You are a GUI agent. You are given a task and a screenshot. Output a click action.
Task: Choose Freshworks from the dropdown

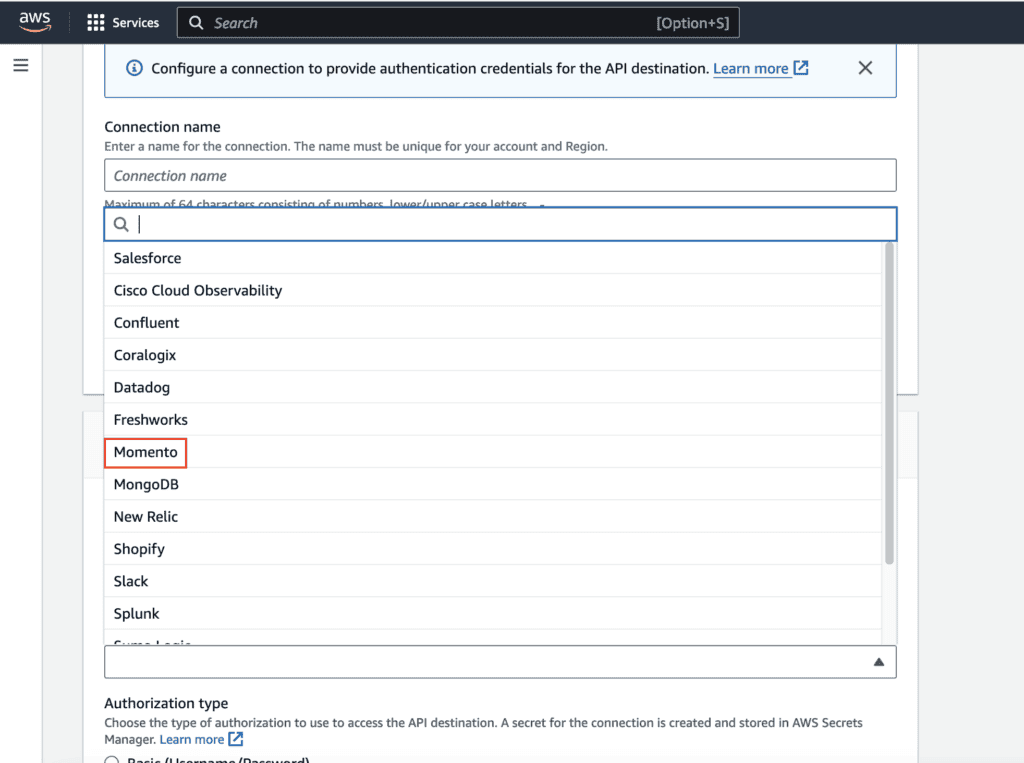click(x=492, y=419)
